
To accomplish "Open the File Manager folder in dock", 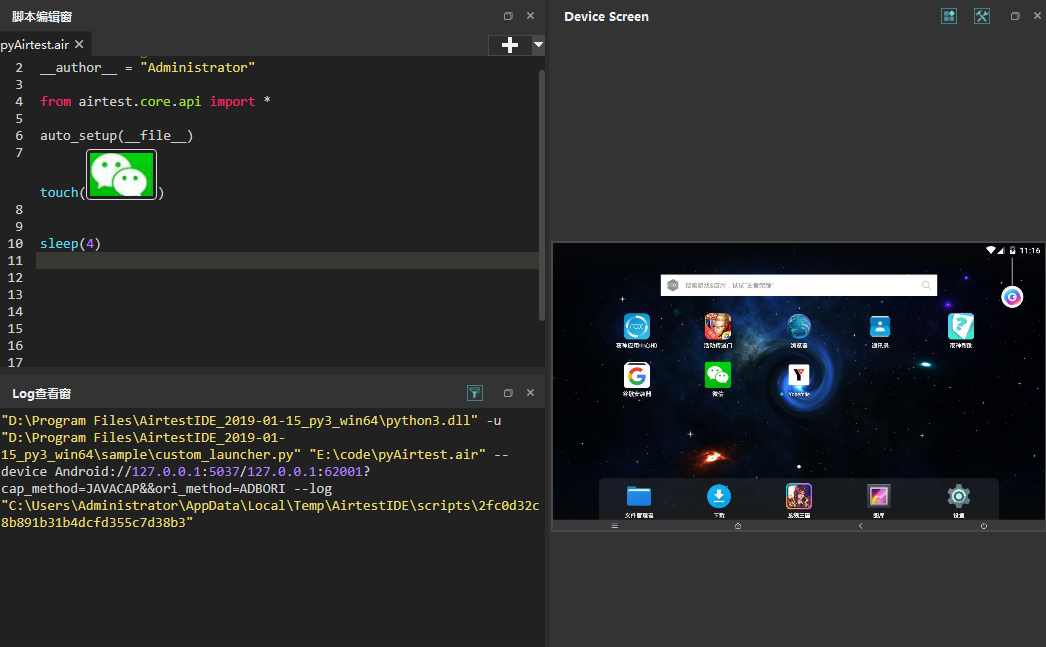I will [x=638, y=496].
